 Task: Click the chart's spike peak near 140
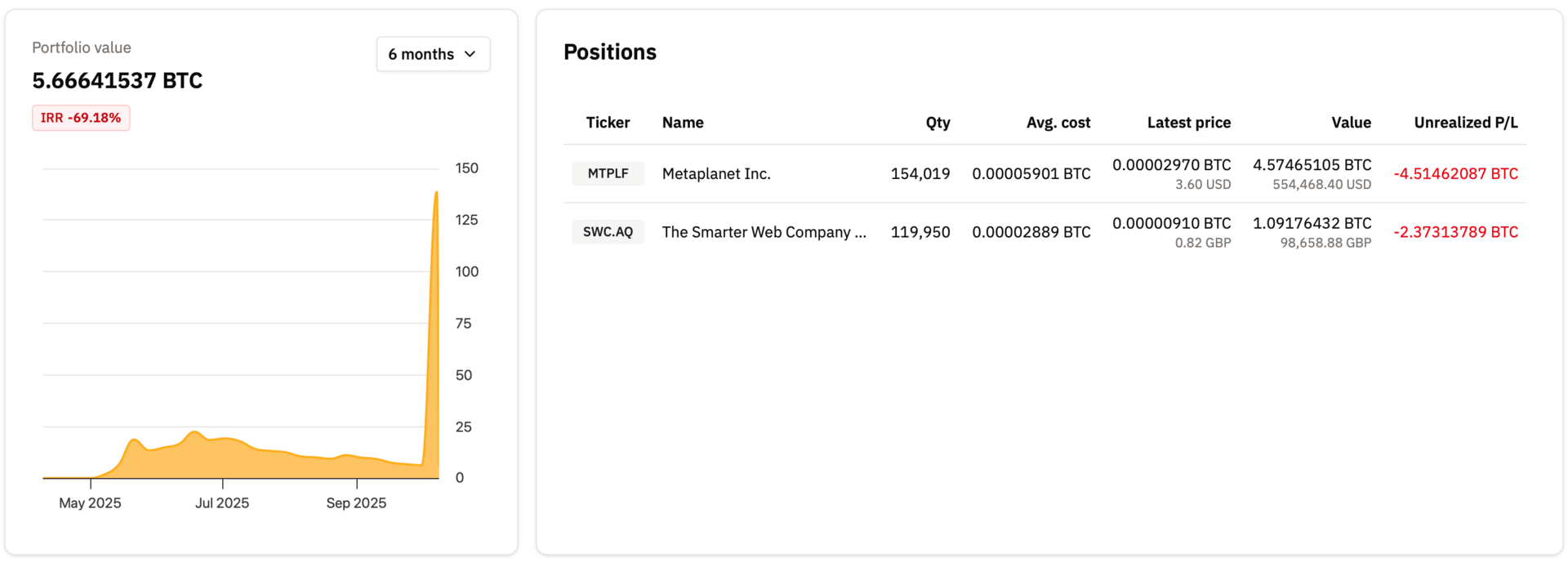(x=436, y=194)
